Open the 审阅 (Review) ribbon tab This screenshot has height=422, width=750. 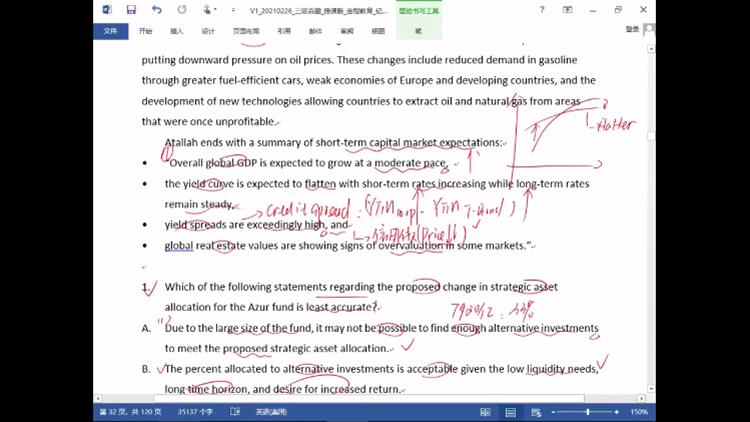click(x=346, y=31)
